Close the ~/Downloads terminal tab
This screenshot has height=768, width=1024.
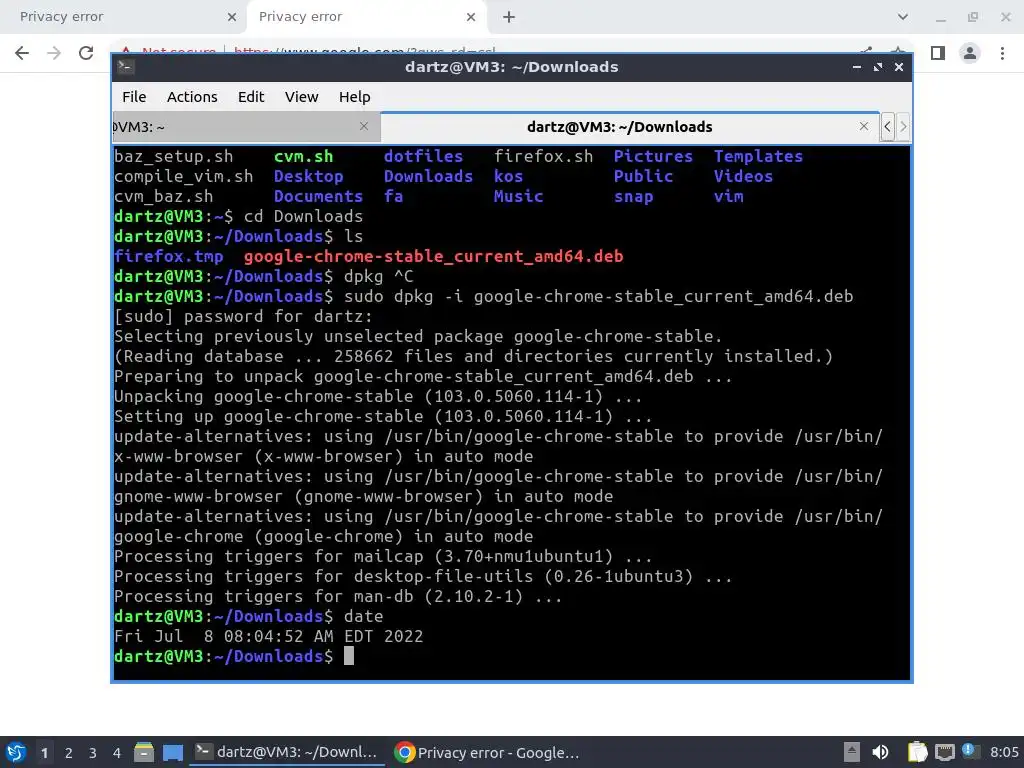point(864,126)
